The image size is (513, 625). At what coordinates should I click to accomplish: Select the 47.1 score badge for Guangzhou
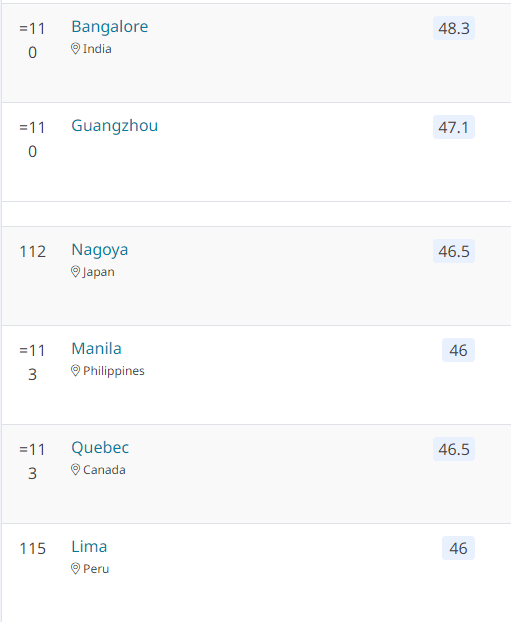[x=454, y=128]
